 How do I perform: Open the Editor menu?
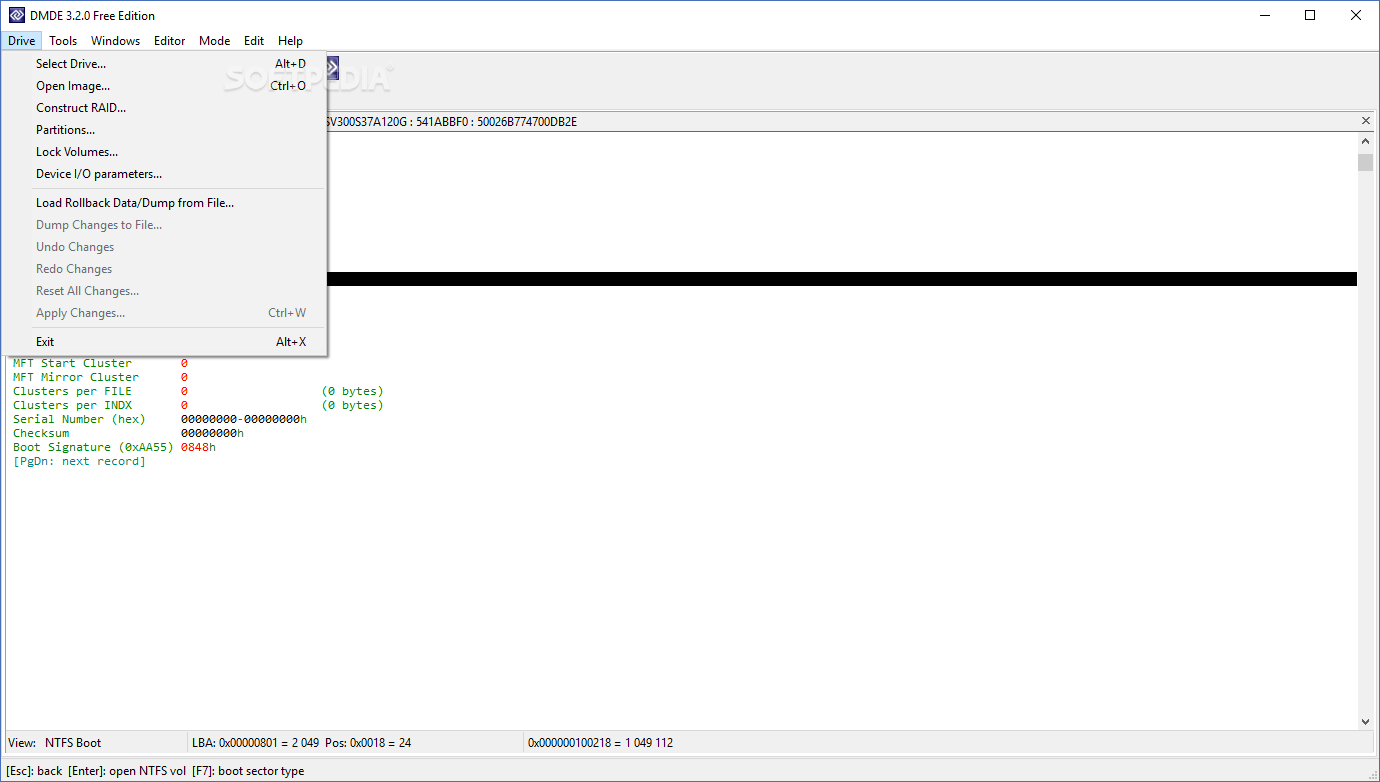coord(169,41)
